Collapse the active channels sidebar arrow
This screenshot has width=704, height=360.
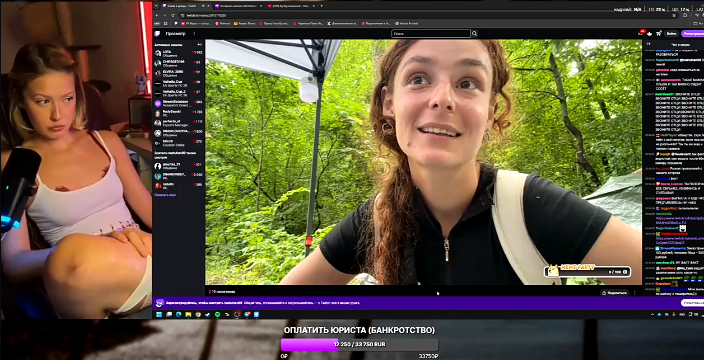(x=199, y=44)
